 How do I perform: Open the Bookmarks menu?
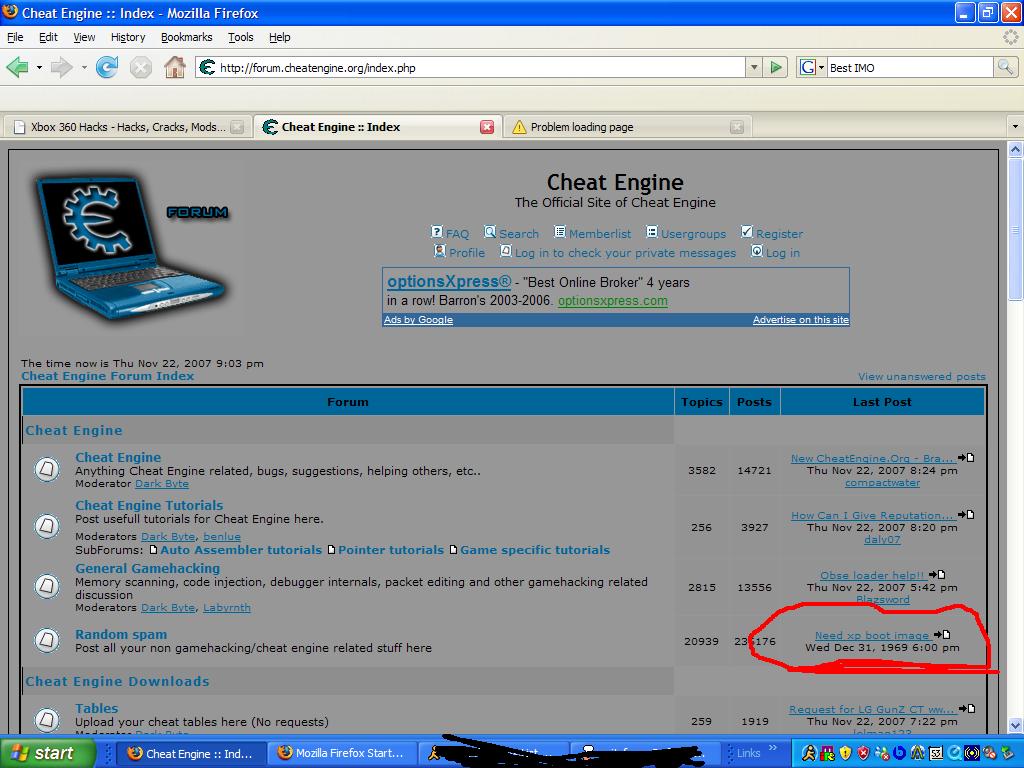click(186, 37)
